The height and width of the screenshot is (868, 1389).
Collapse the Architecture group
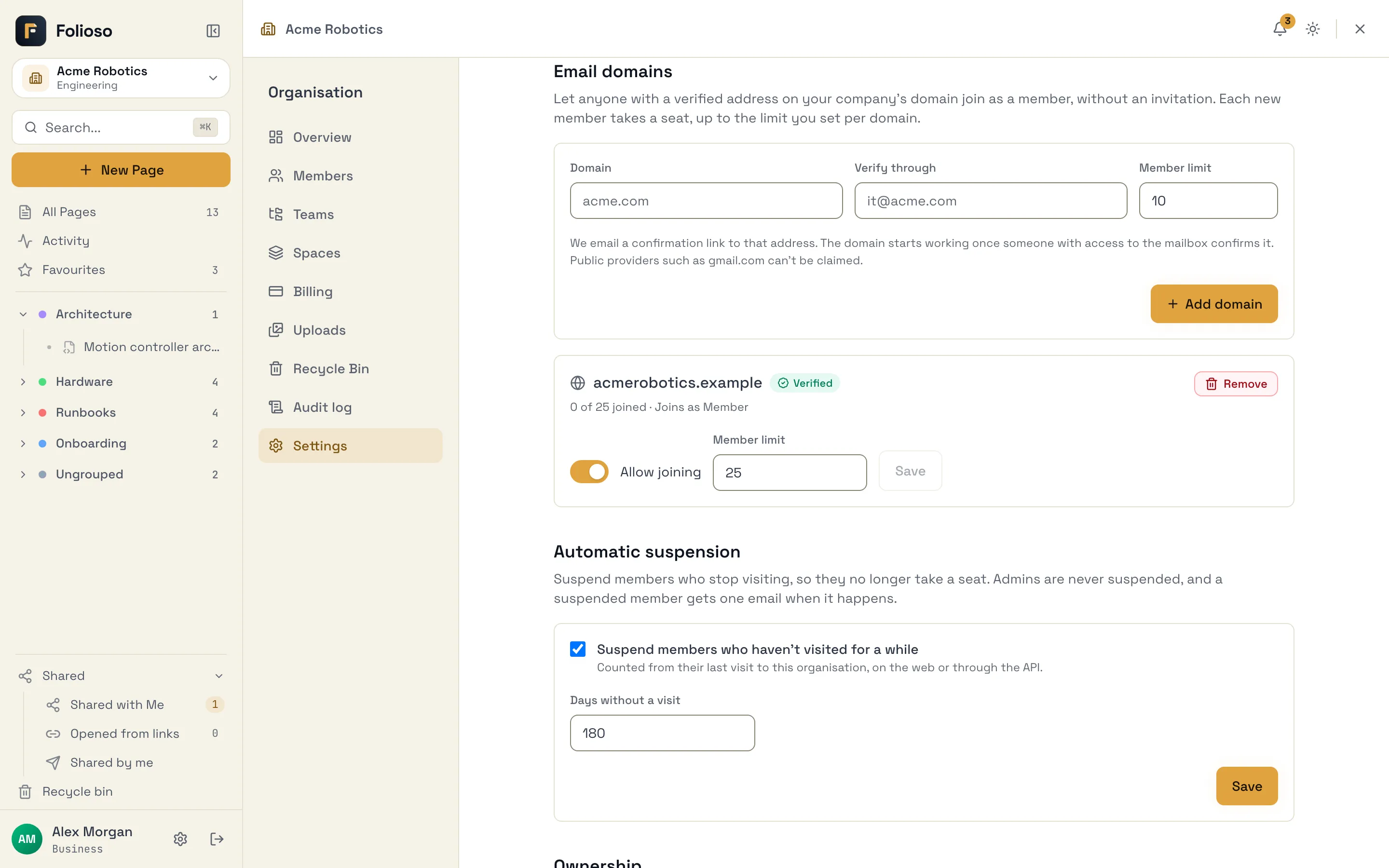(x=23, y=314)
